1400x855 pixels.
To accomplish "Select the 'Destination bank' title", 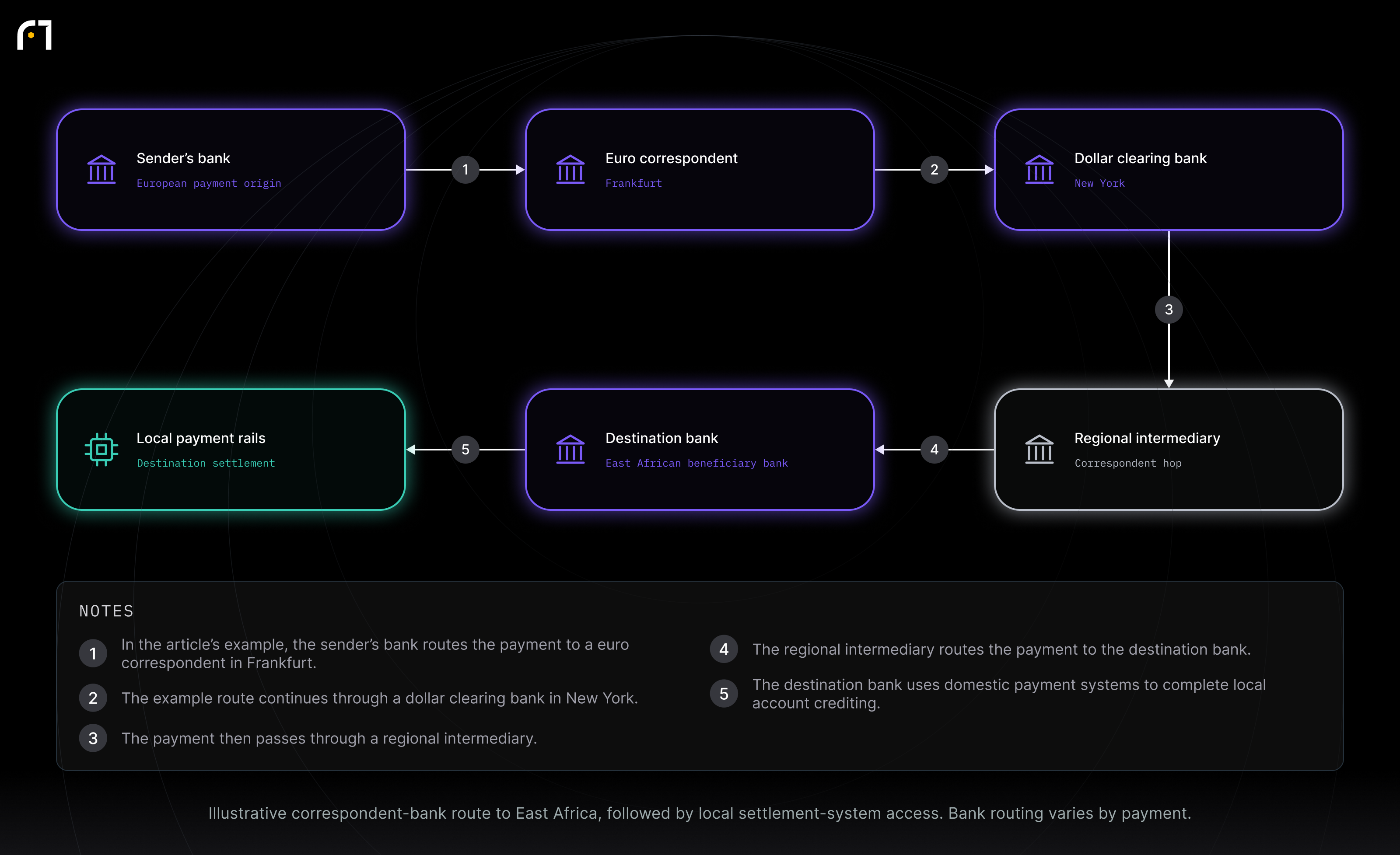I will point(661,438).
